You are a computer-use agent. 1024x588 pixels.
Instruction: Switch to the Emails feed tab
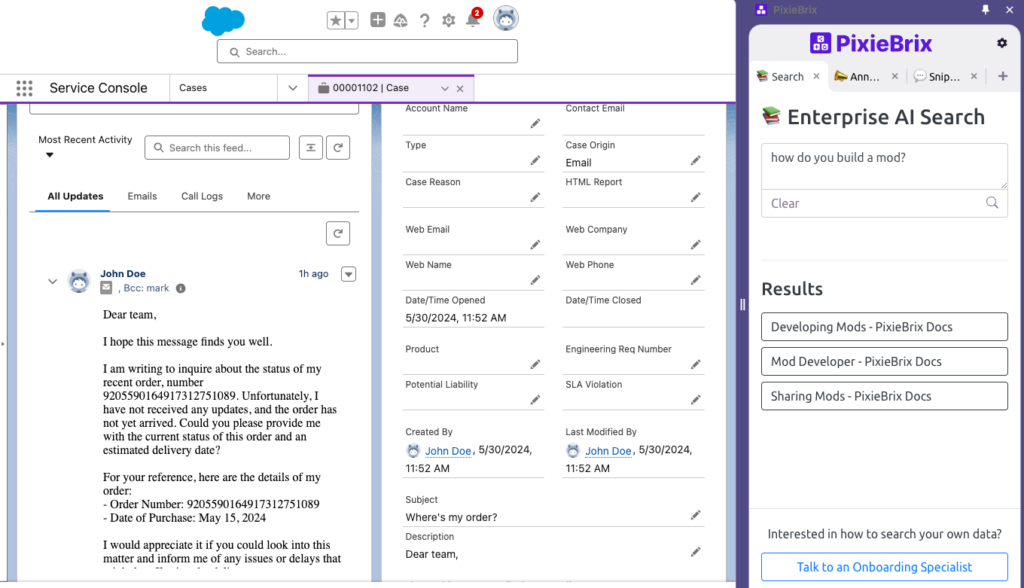click(142, 196)
